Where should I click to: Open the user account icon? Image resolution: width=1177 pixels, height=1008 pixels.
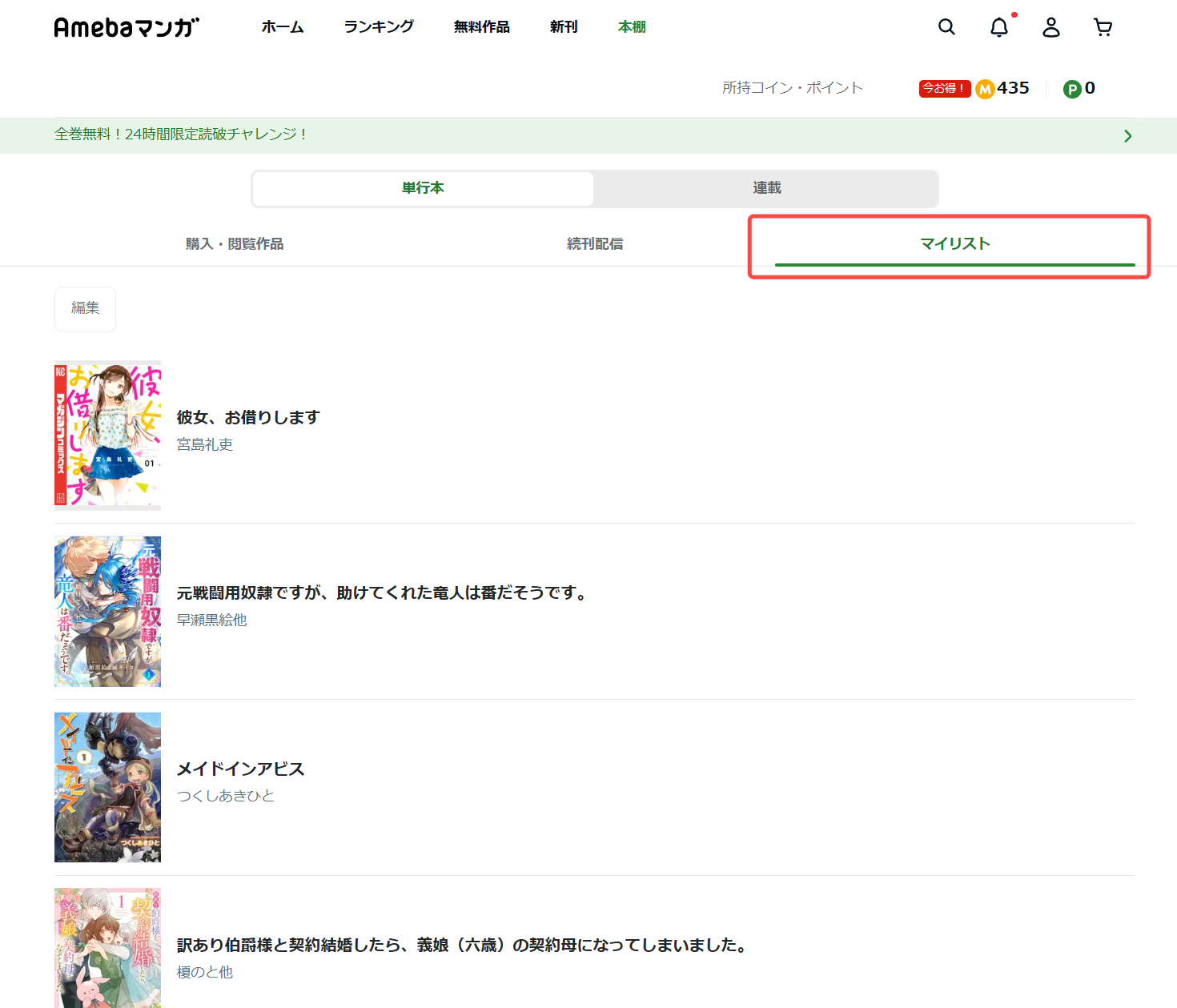pos(1051,27)
